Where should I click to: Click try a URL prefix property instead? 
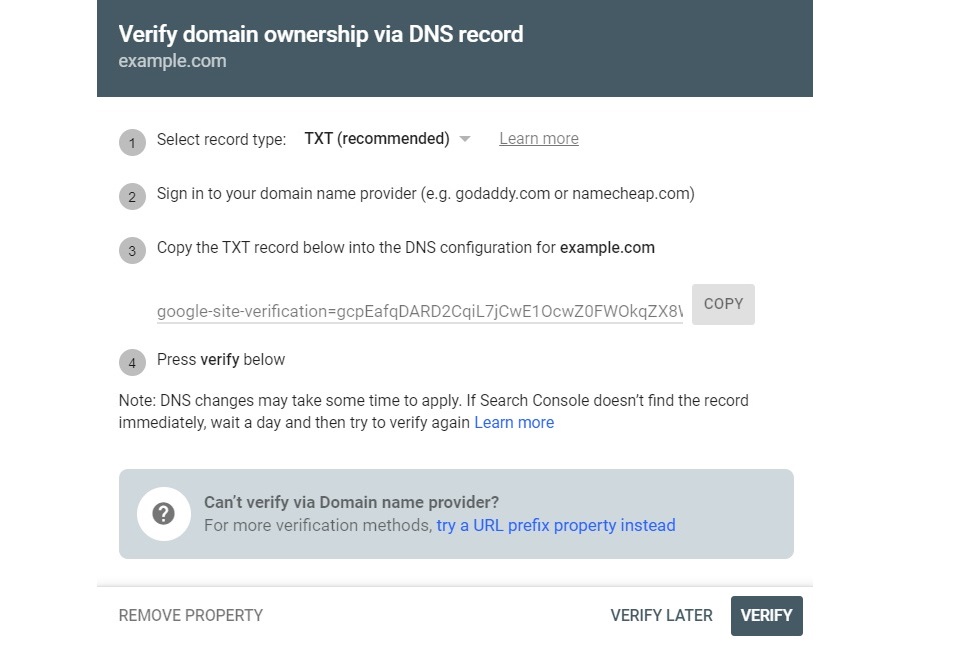tap(556, 525)
